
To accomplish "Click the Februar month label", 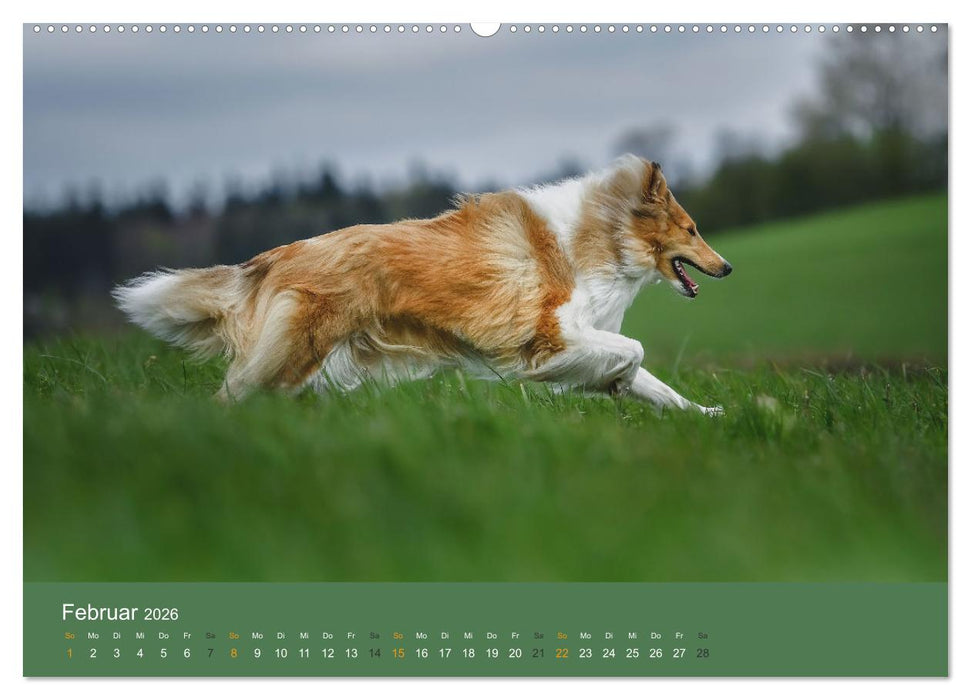I will [100, 612].
